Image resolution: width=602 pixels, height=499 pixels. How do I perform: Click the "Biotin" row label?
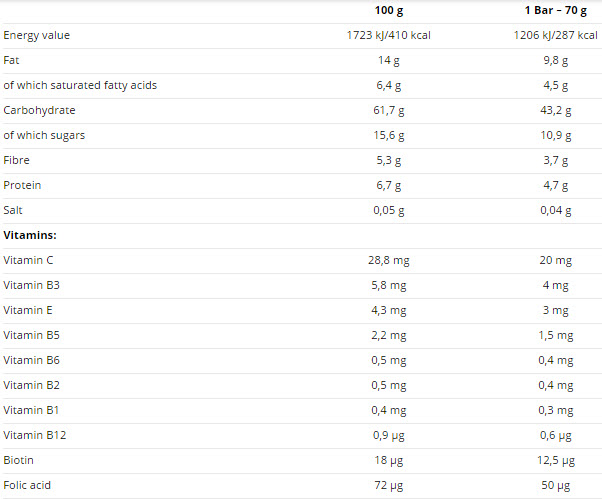click(x=20, y=460)
